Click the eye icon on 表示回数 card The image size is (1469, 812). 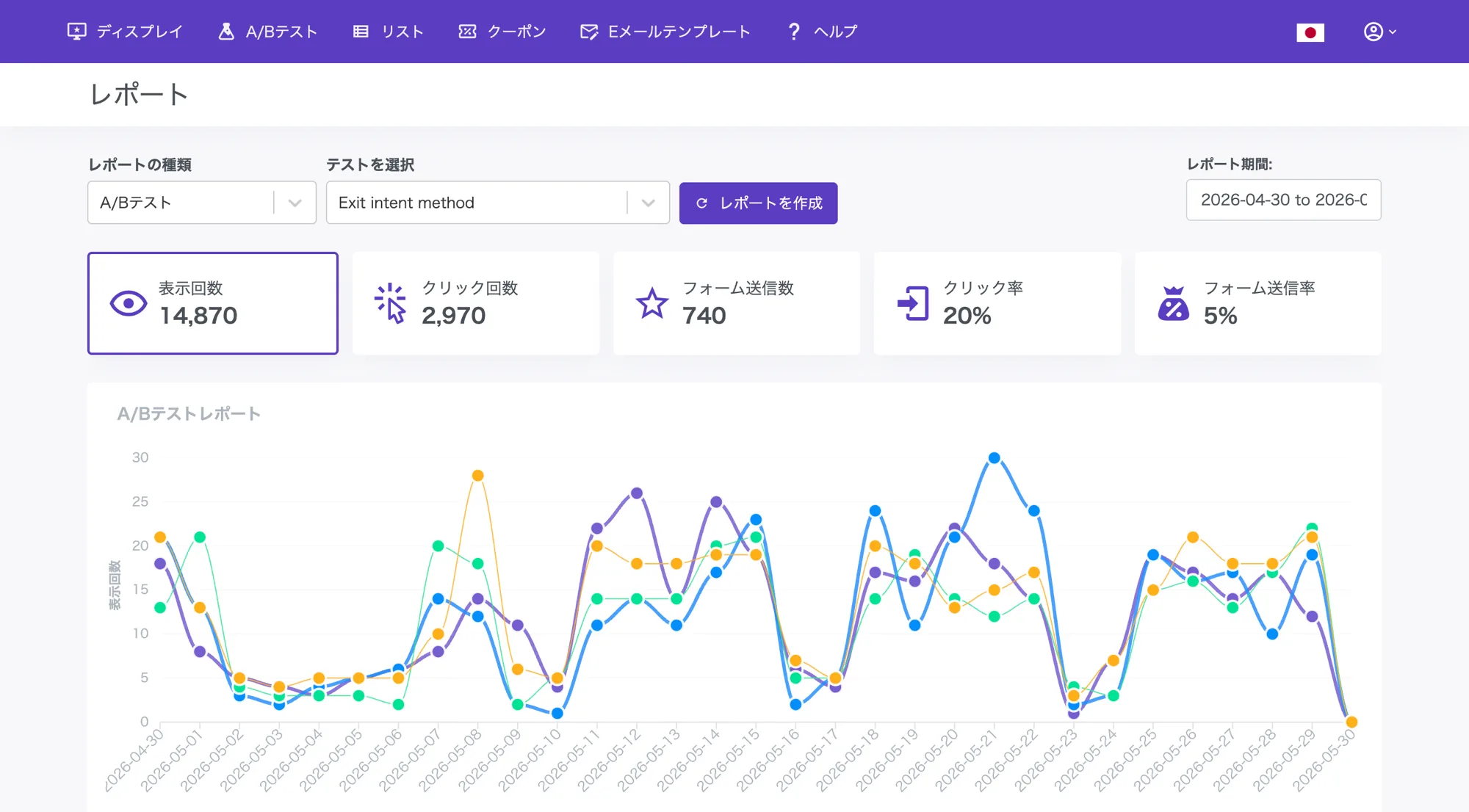(128, 303)
